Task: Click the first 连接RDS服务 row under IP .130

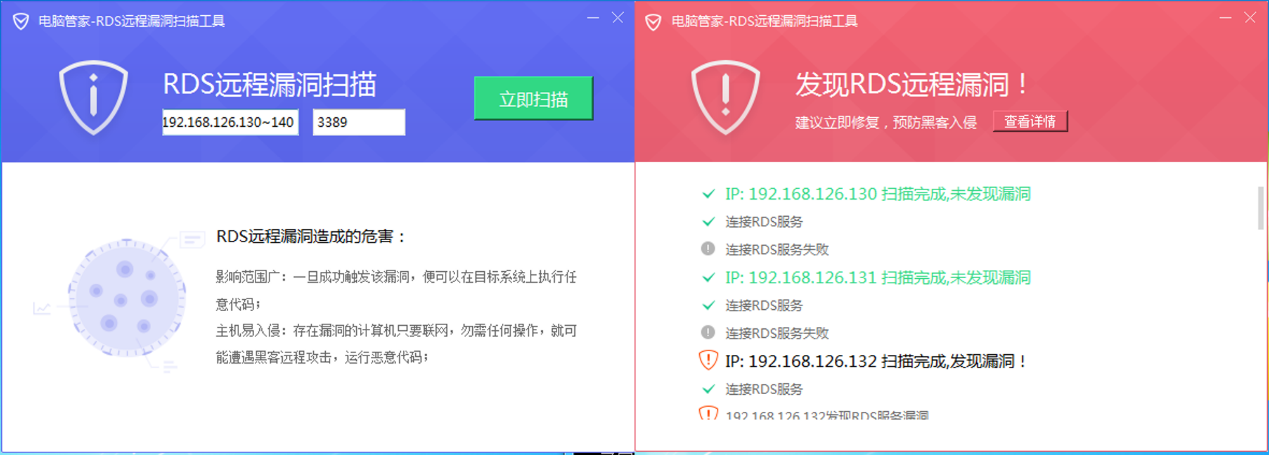Action: 764,221
